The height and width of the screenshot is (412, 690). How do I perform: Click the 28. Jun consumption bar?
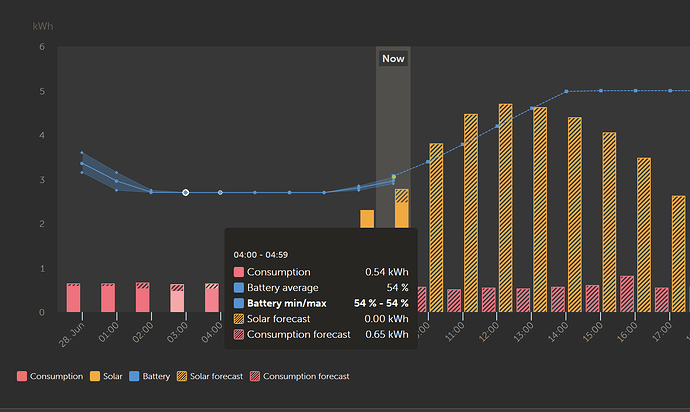73,298
